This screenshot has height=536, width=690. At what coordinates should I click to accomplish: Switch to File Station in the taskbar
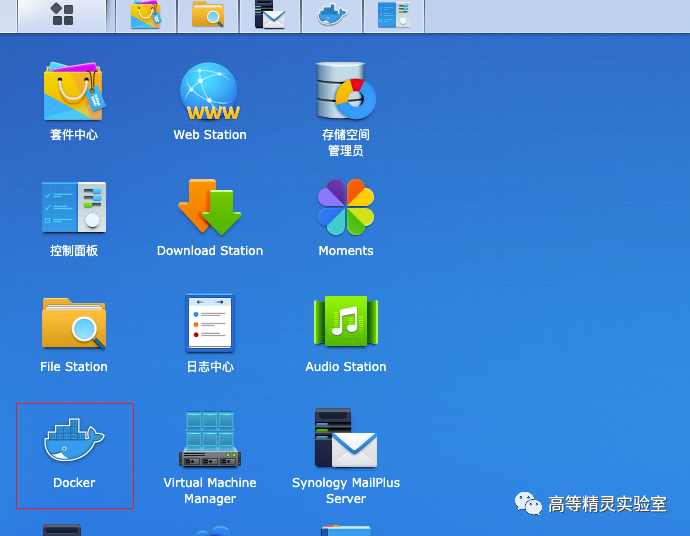tap(208, 15)
